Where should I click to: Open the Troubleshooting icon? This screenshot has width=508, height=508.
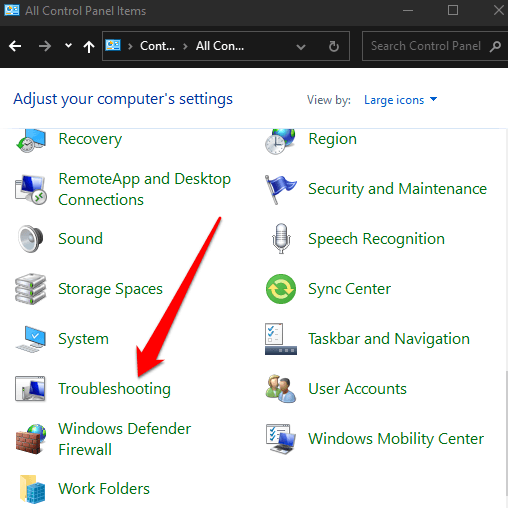30,389
